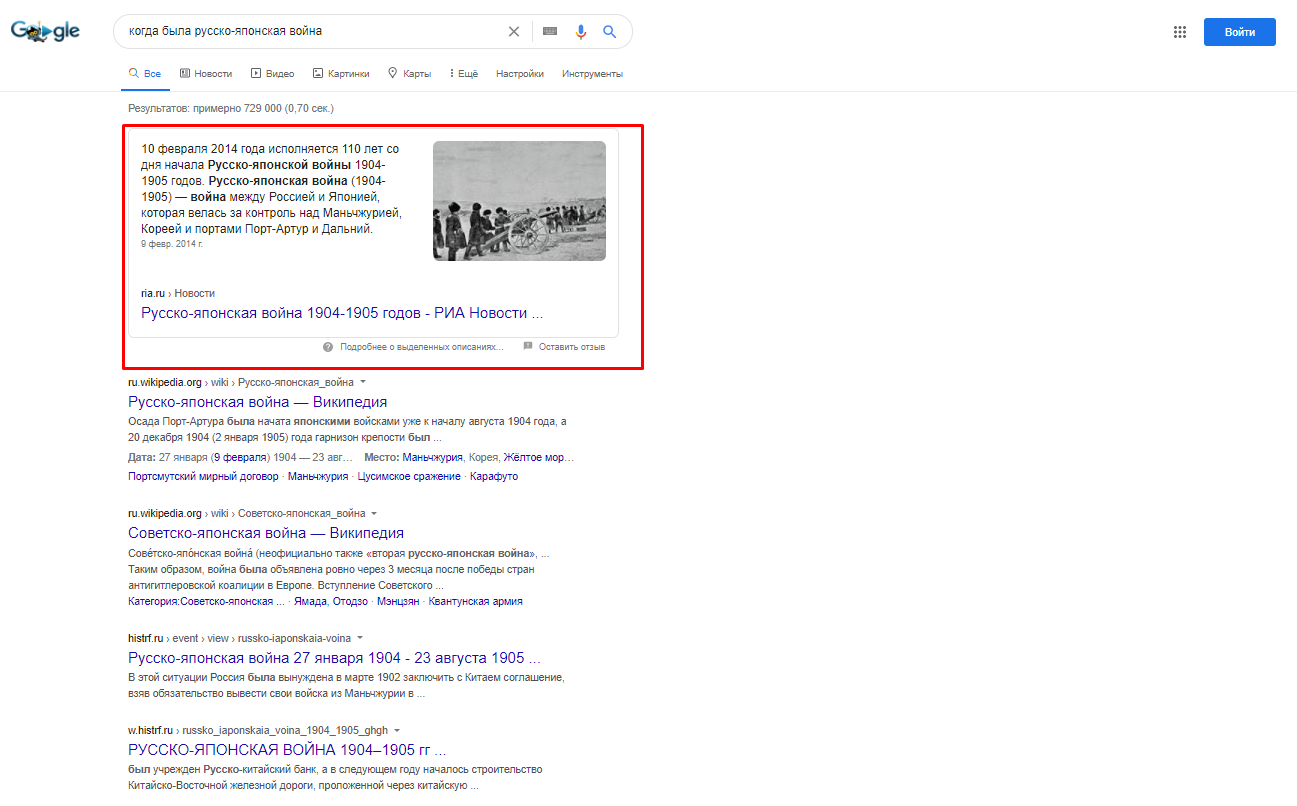Click the war photo thumbnail in snippet
Image resolution: width=1297 pixels, height=806 pixels.
[519, 201]
